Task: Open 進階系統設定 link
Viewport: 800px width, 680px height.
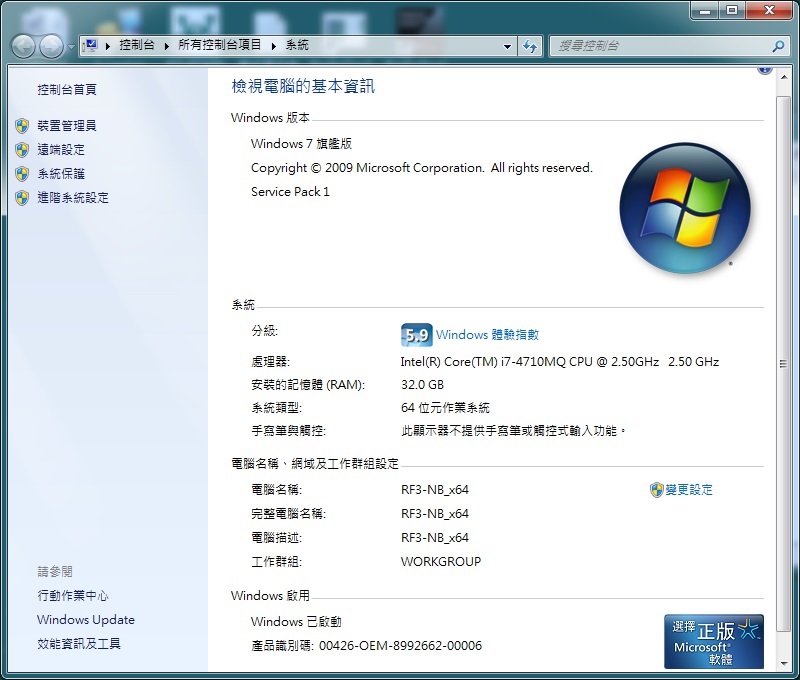Action: click(73, 197)
